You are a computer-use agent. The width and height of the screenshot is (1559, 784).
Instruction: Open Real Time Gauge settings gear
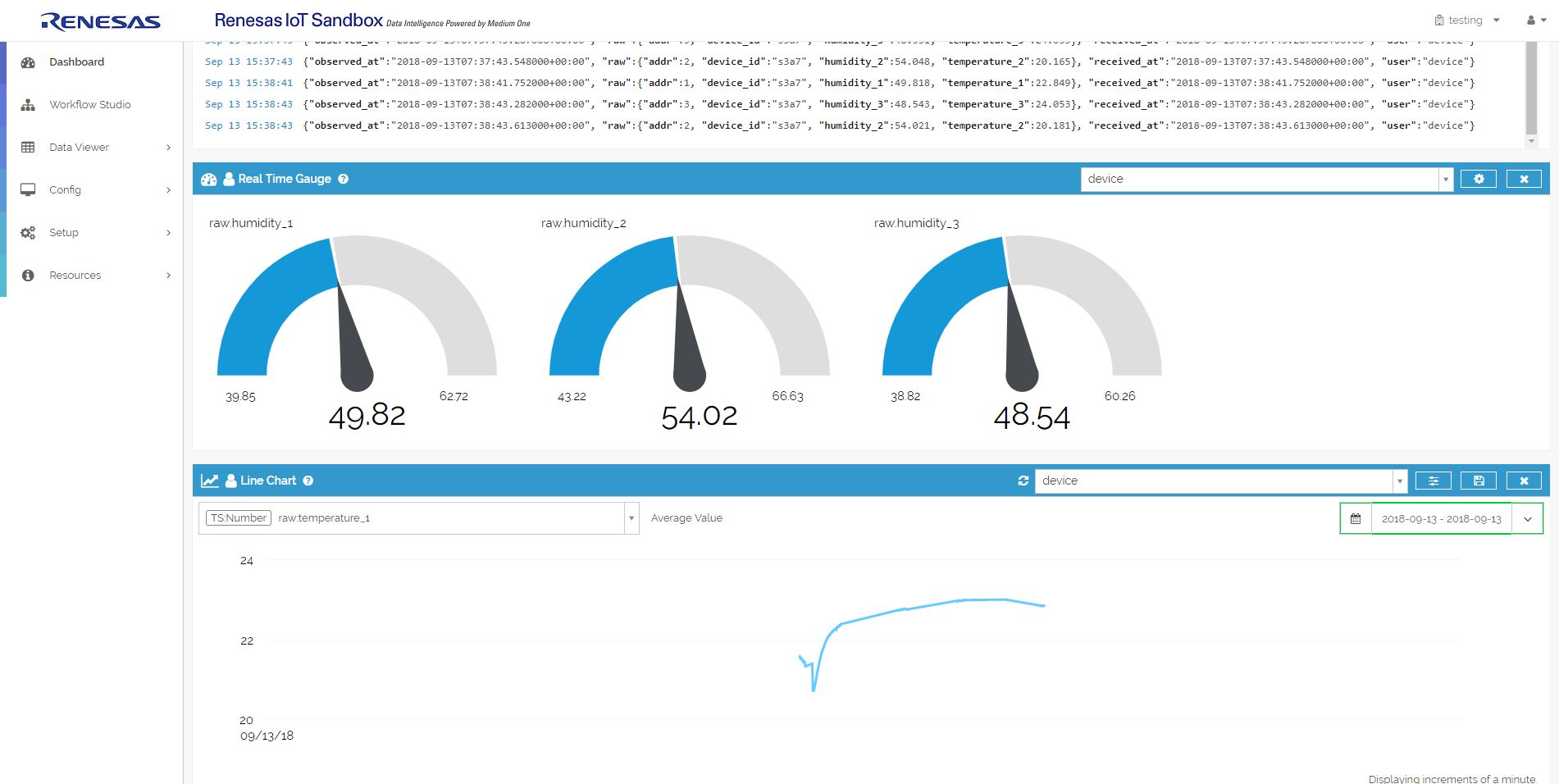coord(1478,179)
